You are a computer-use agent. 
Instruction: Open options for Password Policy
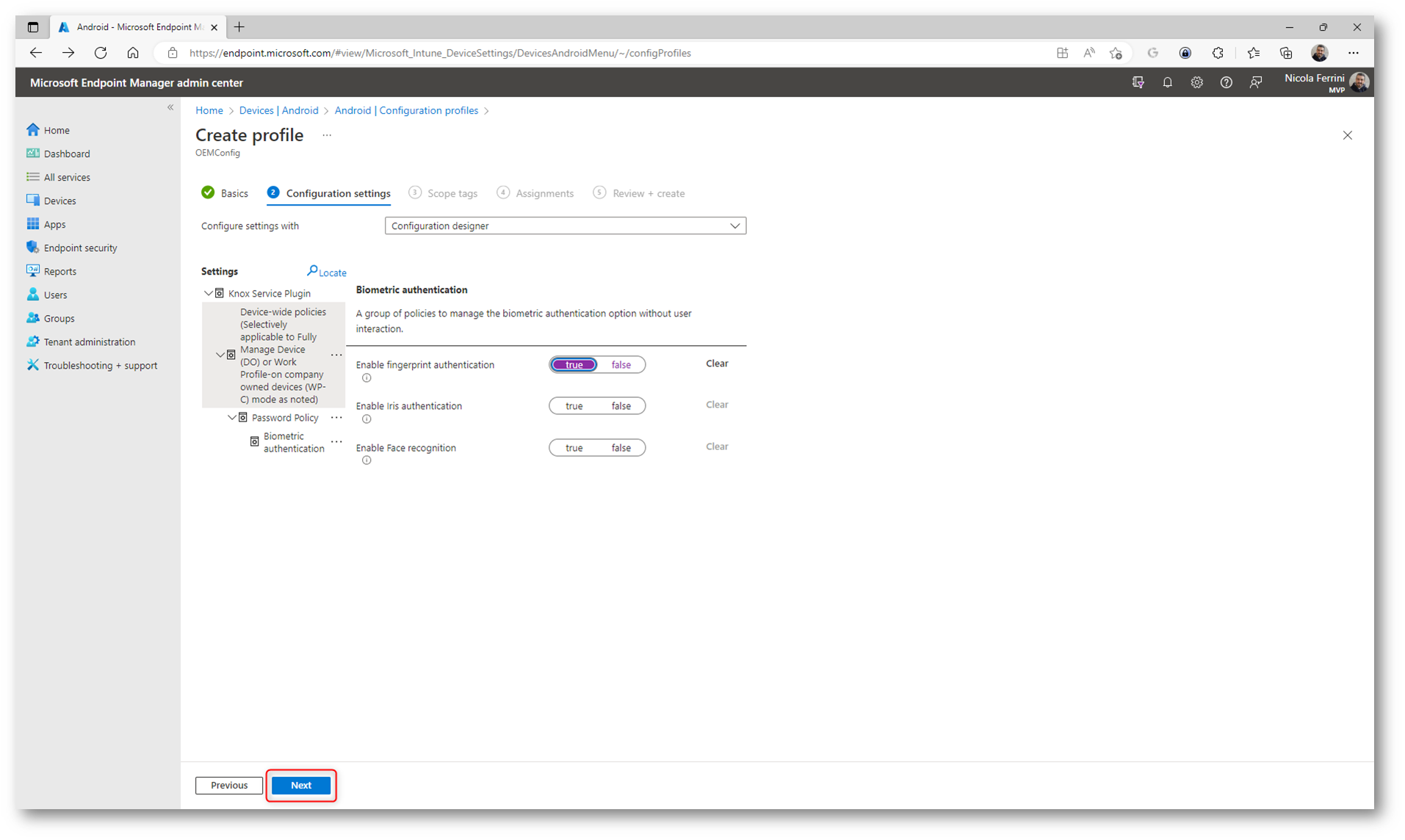click(x=336, y=417)
